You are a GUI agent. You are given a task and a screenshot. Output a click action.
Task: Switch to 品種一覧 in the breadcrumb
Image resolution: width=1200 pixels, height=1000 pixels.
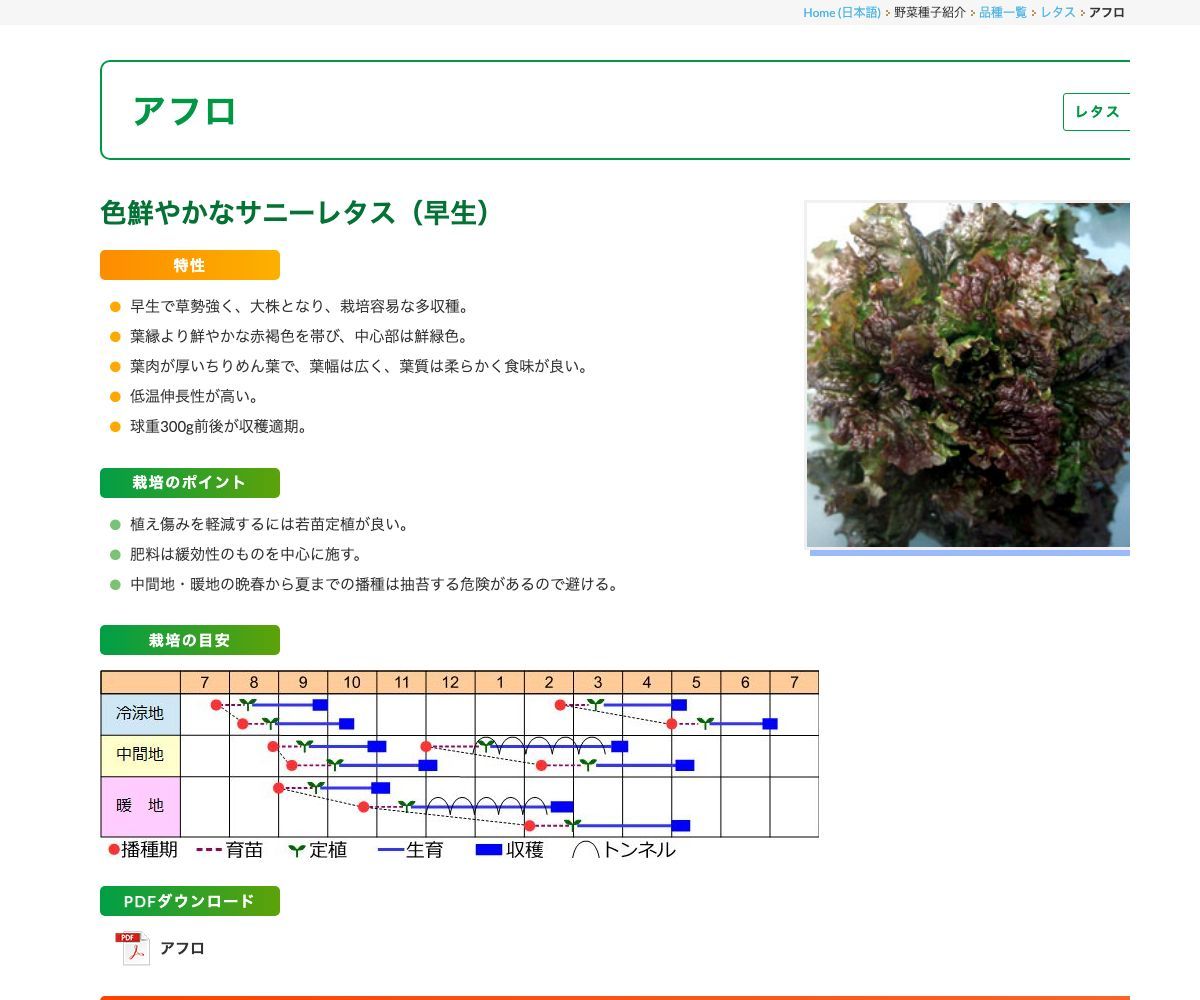[x=1000, y=13]
